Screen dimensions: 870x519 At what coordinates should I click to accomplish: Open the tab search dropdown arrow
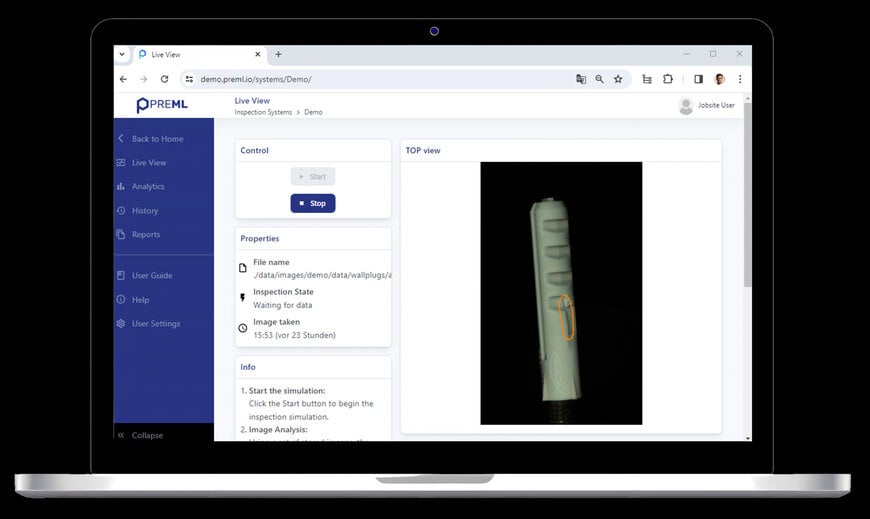pyautogui.click(x=122, y=54)
